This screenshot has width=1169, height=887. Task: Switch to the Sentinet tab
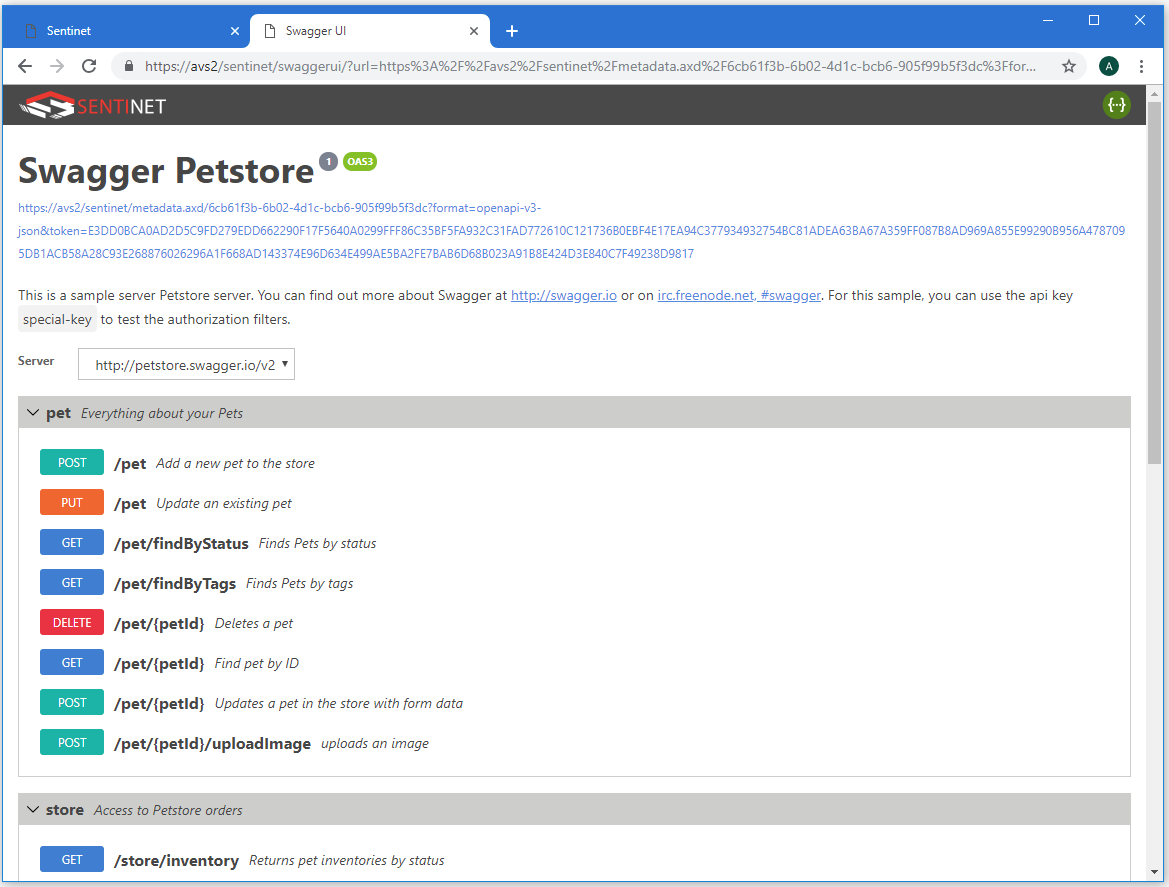point(125,31)
